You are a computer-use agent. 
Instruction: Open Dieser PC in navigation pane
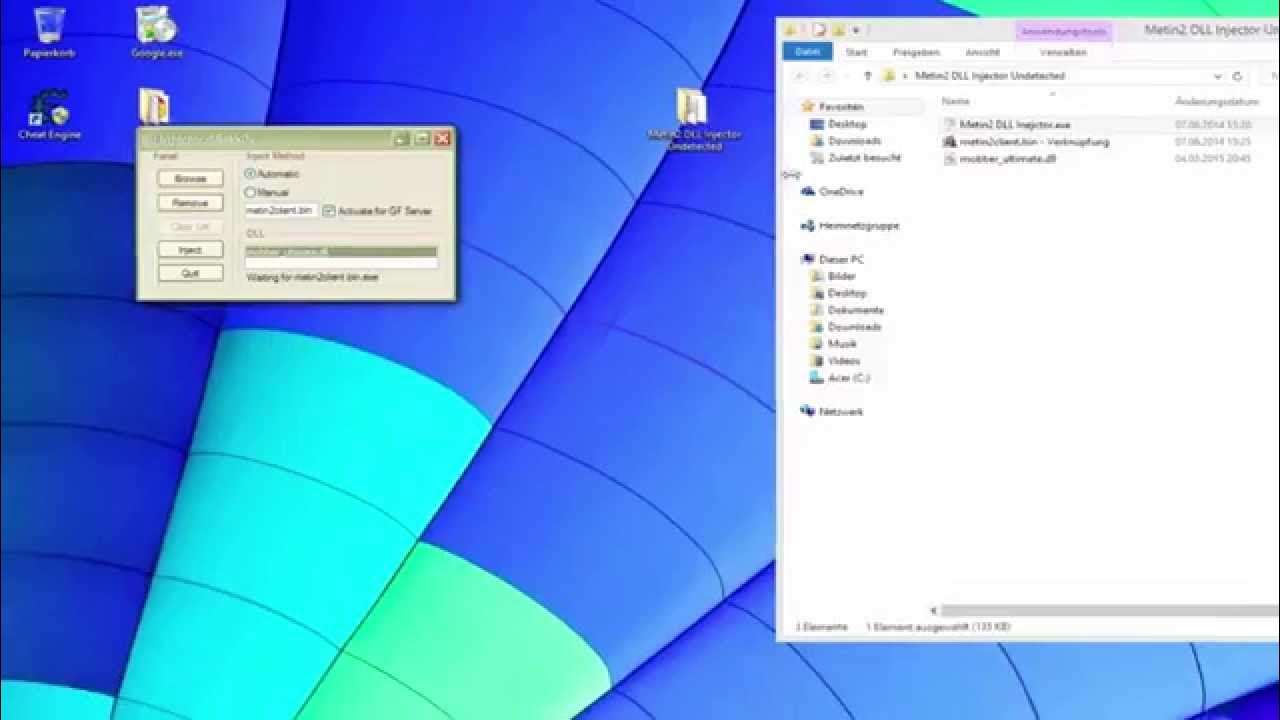[x=840, y=259]
